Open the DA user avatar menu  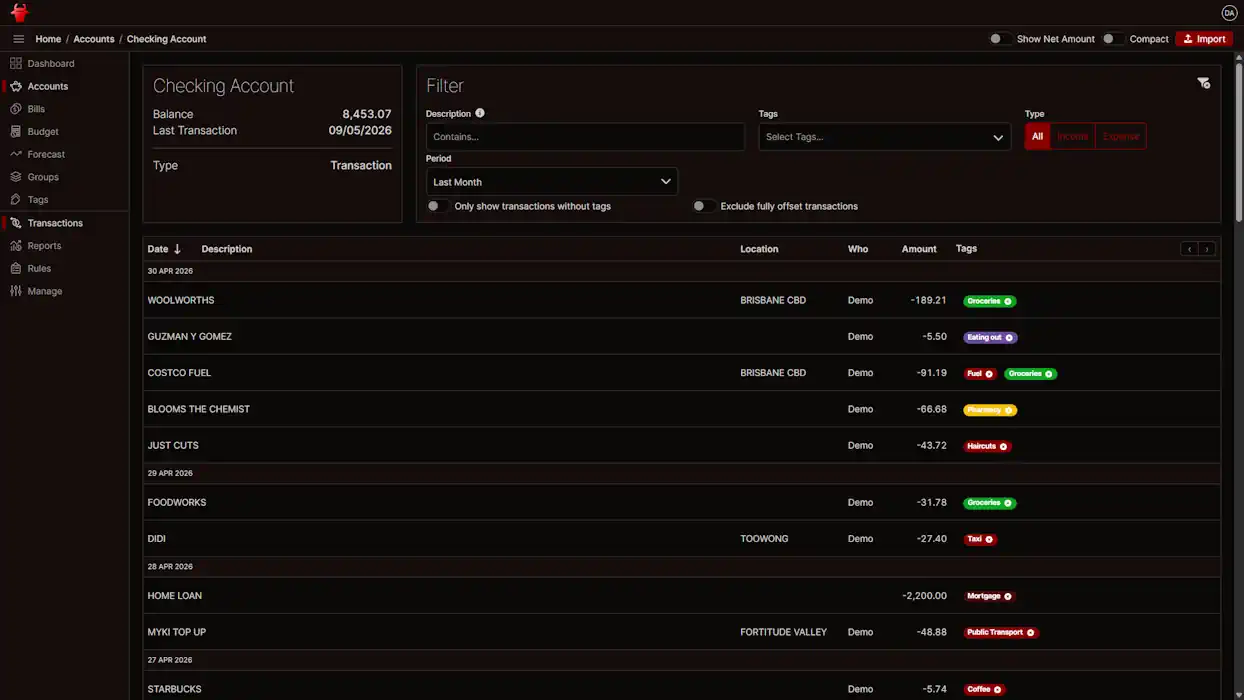(1229, 12)
